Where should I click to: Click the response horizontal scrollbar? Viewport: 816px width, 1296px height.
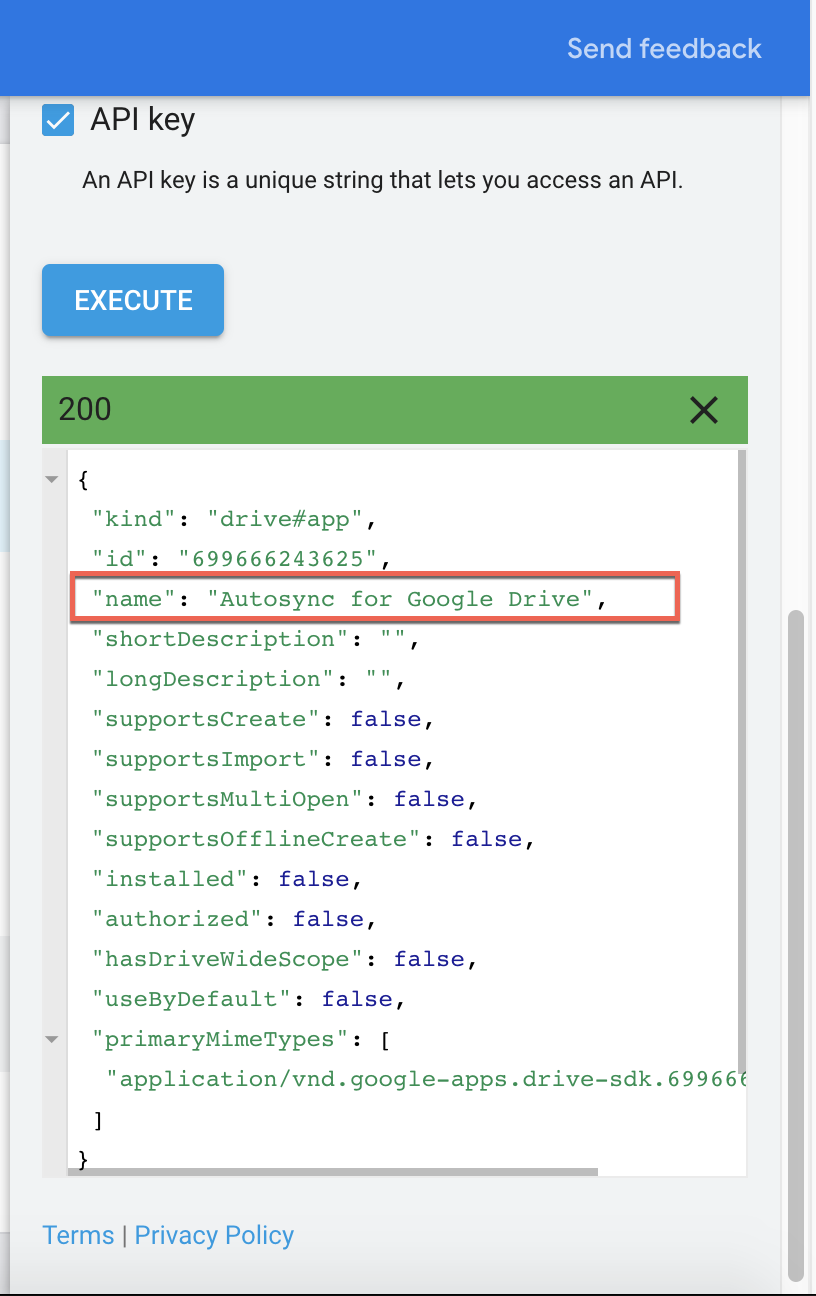[333, 1171]
